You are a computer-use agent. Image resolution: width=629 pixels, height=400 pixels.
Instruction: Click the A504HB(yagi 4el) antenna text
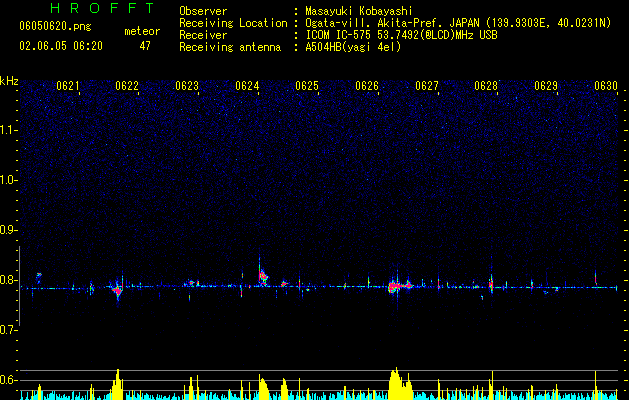tap(353, 47)
